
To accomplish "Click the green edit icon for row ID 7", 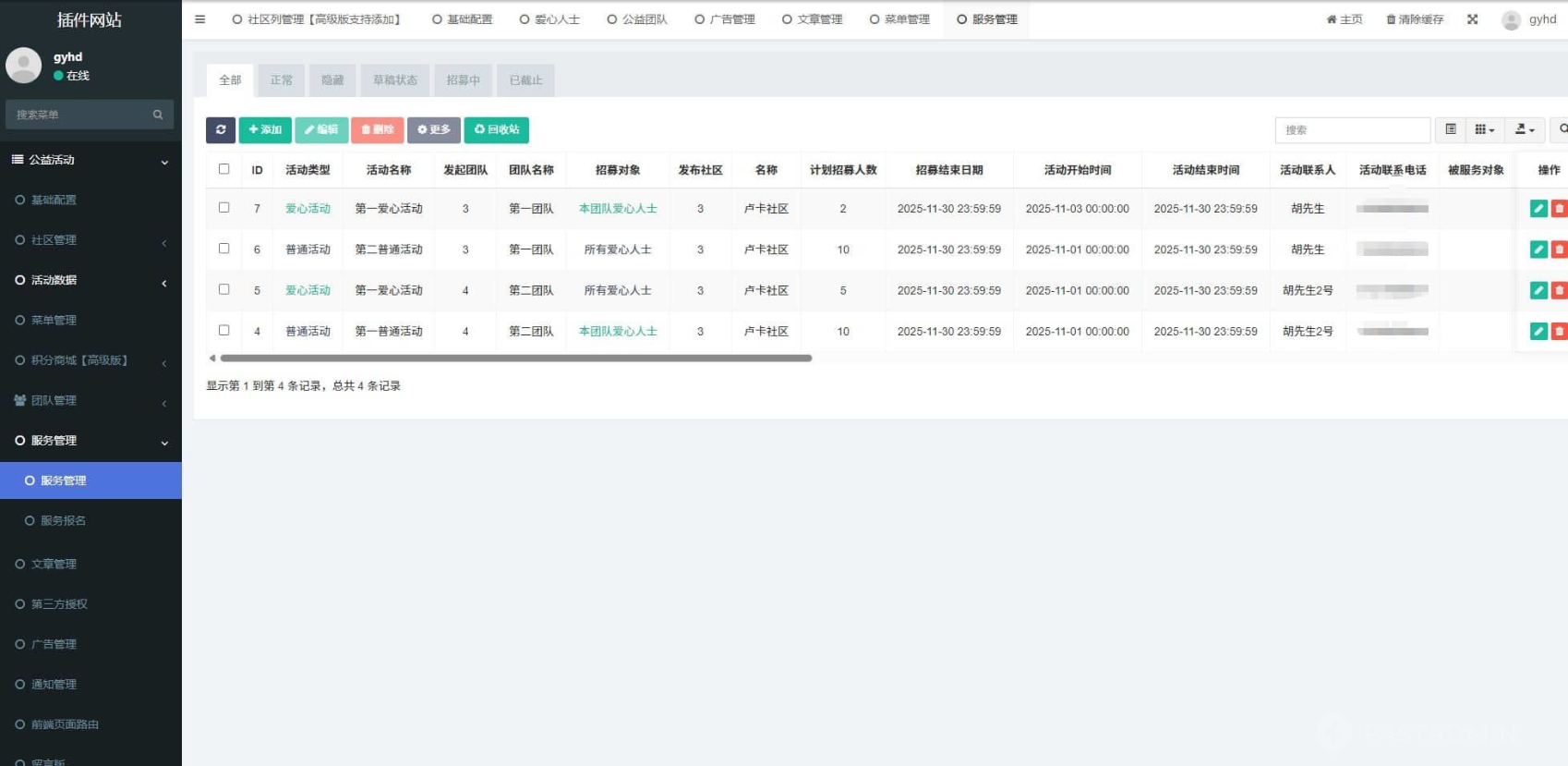I will click(1538, 209).
